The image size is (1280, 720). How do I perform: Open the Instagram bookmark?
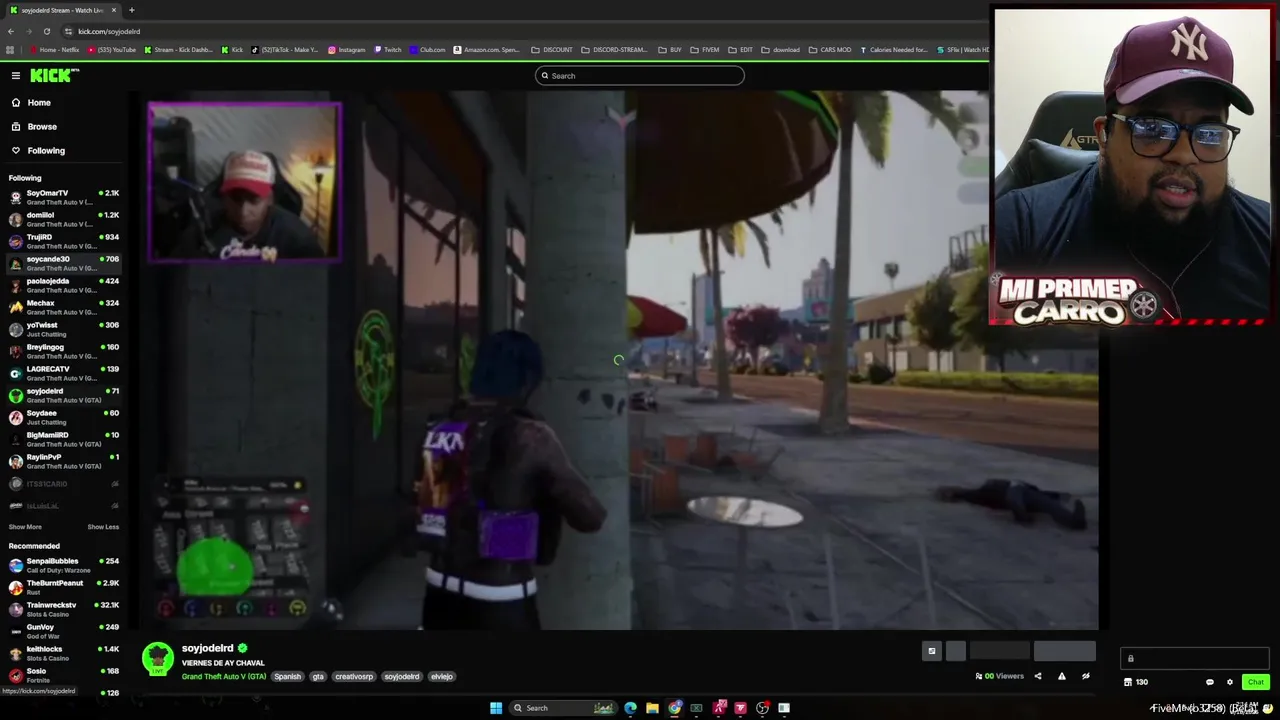tap(347, 49)
